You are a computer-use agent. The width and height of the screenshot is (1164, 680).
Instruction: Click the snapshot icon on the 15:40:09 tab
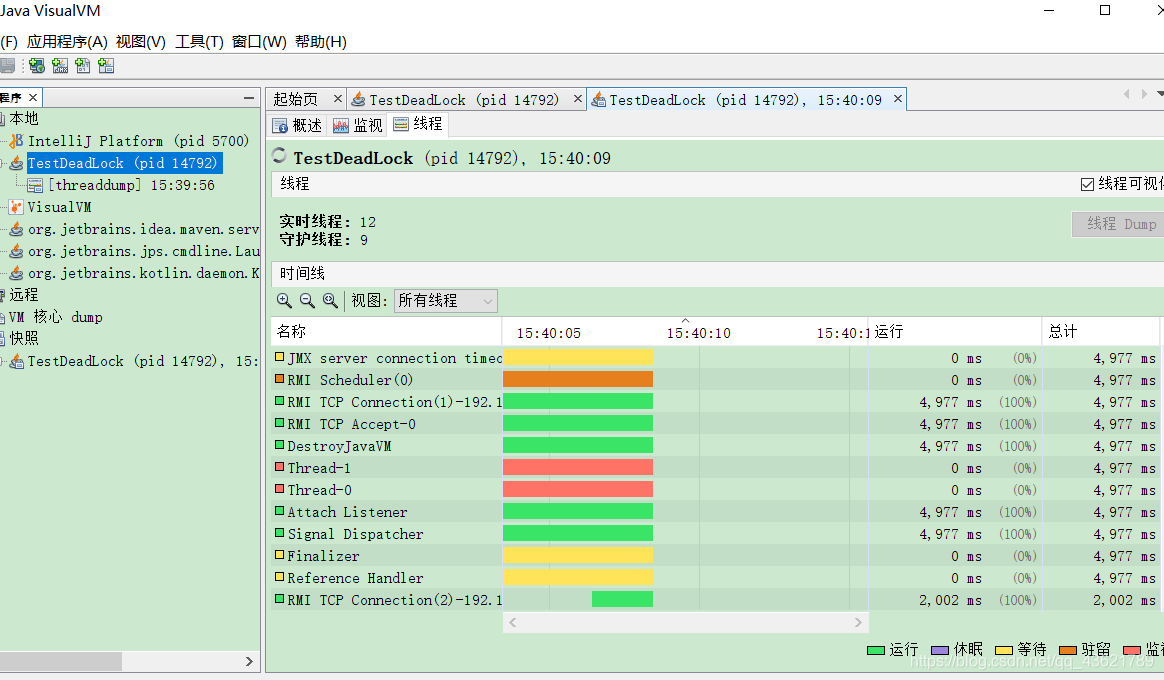coord(598,99)
